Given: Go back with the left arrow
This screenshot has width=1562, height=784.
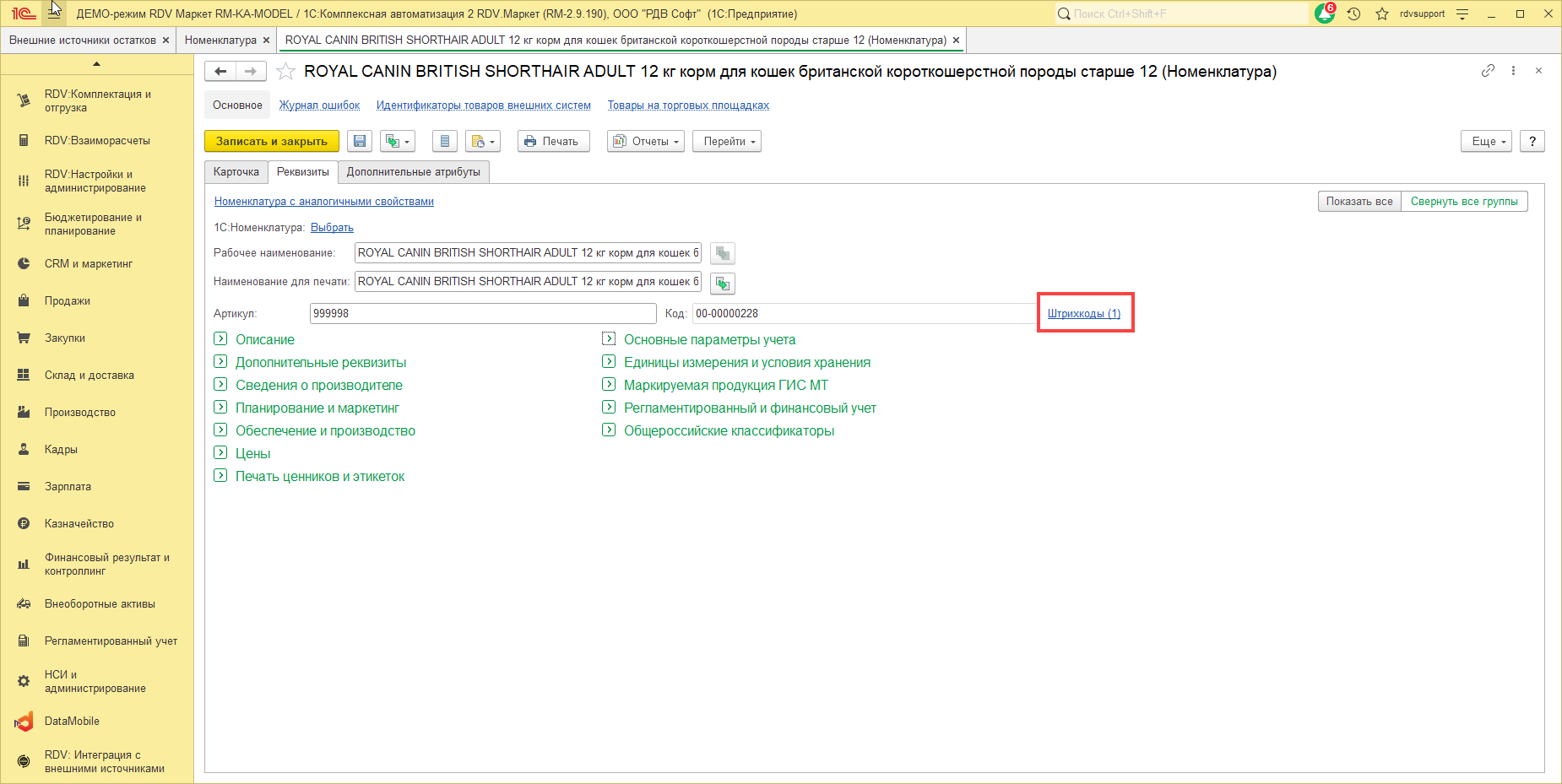Looking at the screenshot, I should [220, 72].
